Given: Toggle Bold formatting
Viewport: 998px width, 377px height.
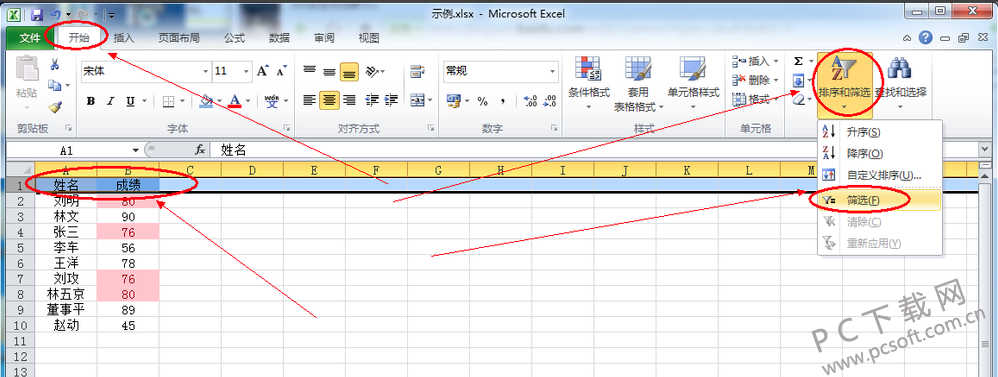Looking at the screenshot, I should (91, 101).
